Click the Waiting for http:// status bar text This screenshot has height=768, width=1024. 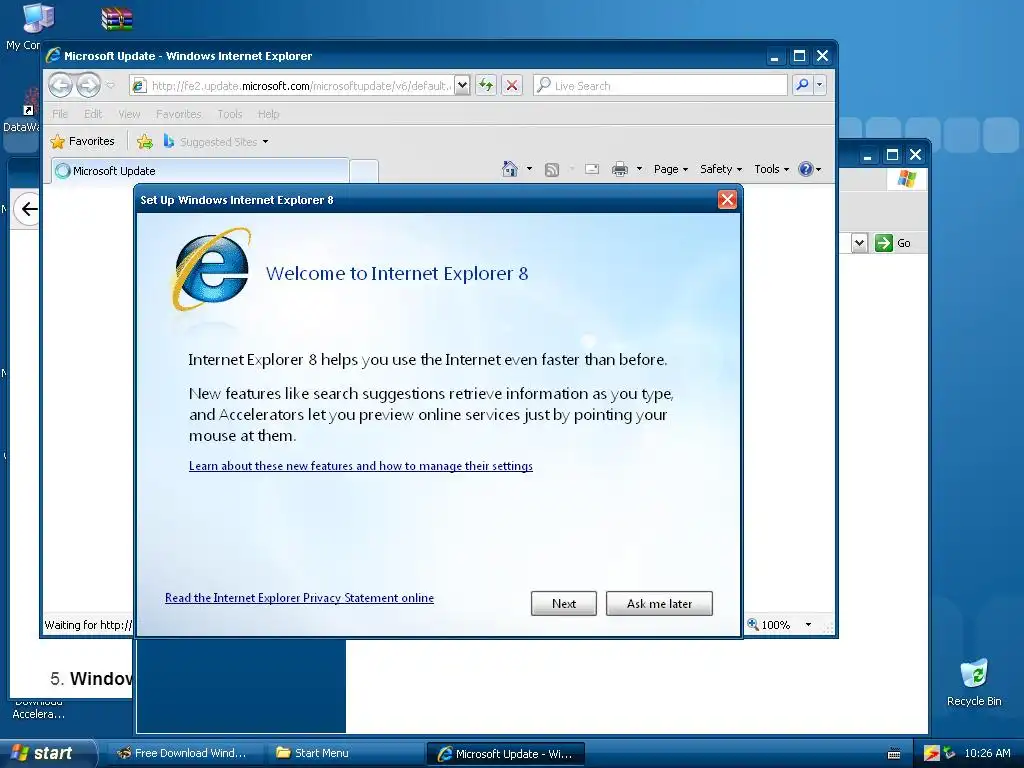pos(88,625)
